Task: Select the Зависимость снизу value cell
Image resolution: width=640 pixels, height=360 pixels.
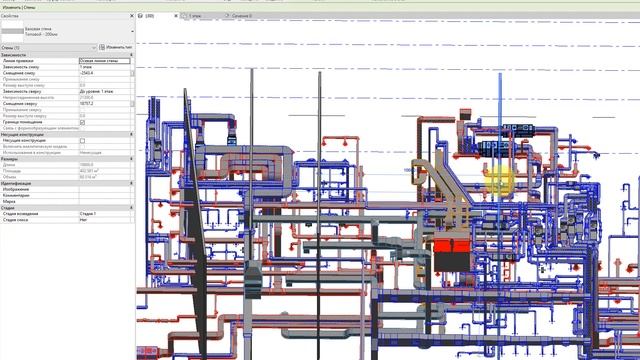Action: [x=104, y=67]
